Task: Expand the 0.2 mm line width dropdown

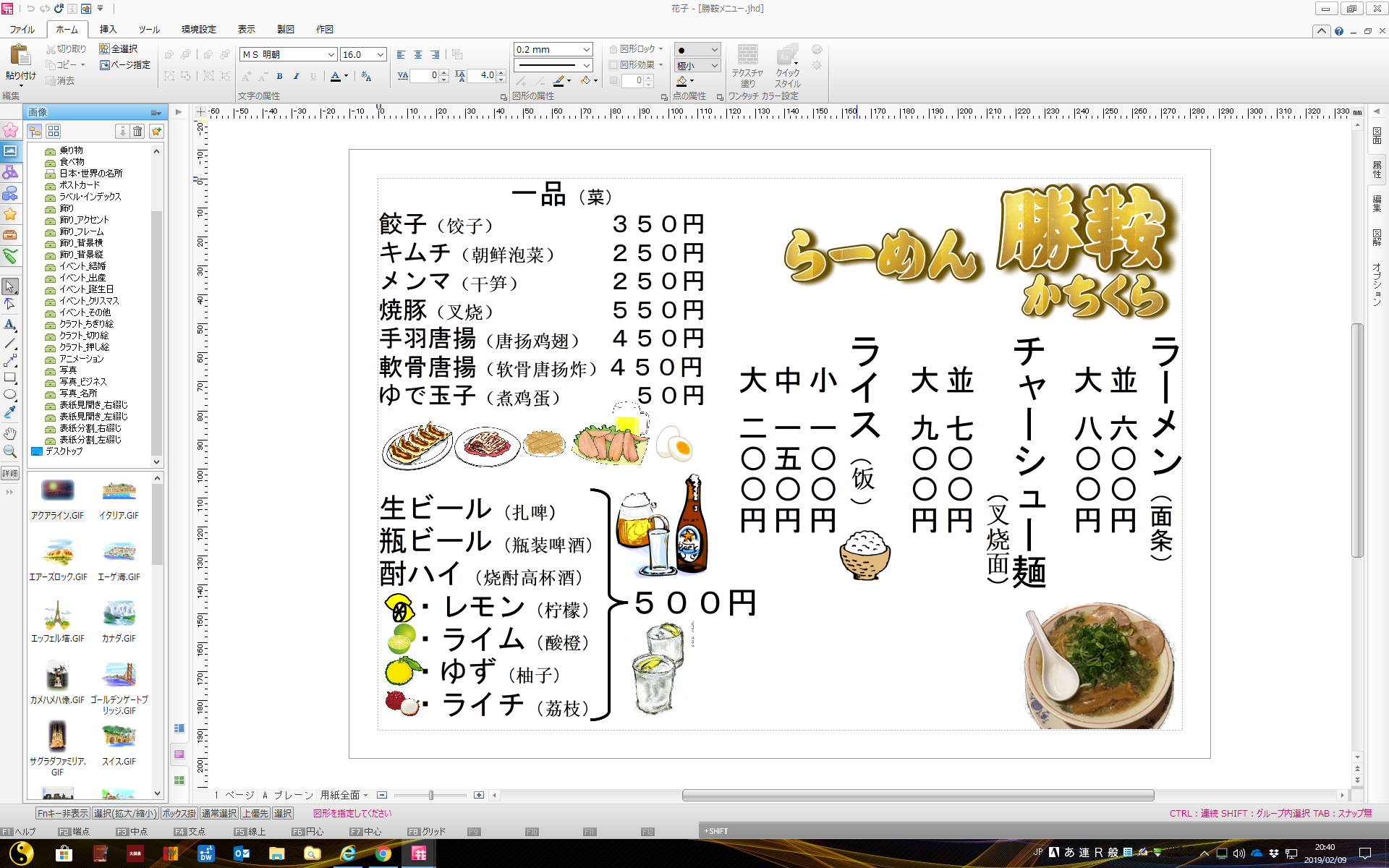Action: pyautogui.click(x=586, y=49)
